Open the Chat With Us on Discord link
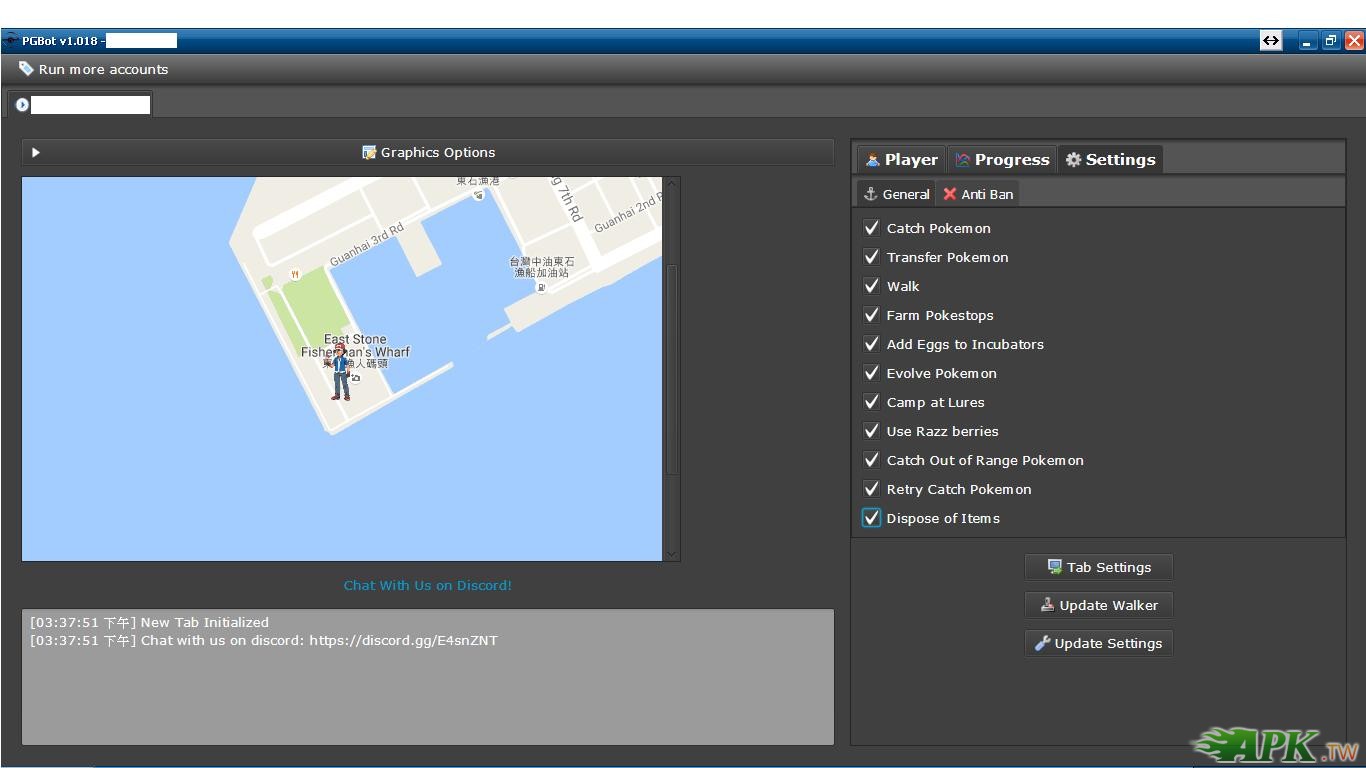1366x768 pixels. [x=427, y=585]
